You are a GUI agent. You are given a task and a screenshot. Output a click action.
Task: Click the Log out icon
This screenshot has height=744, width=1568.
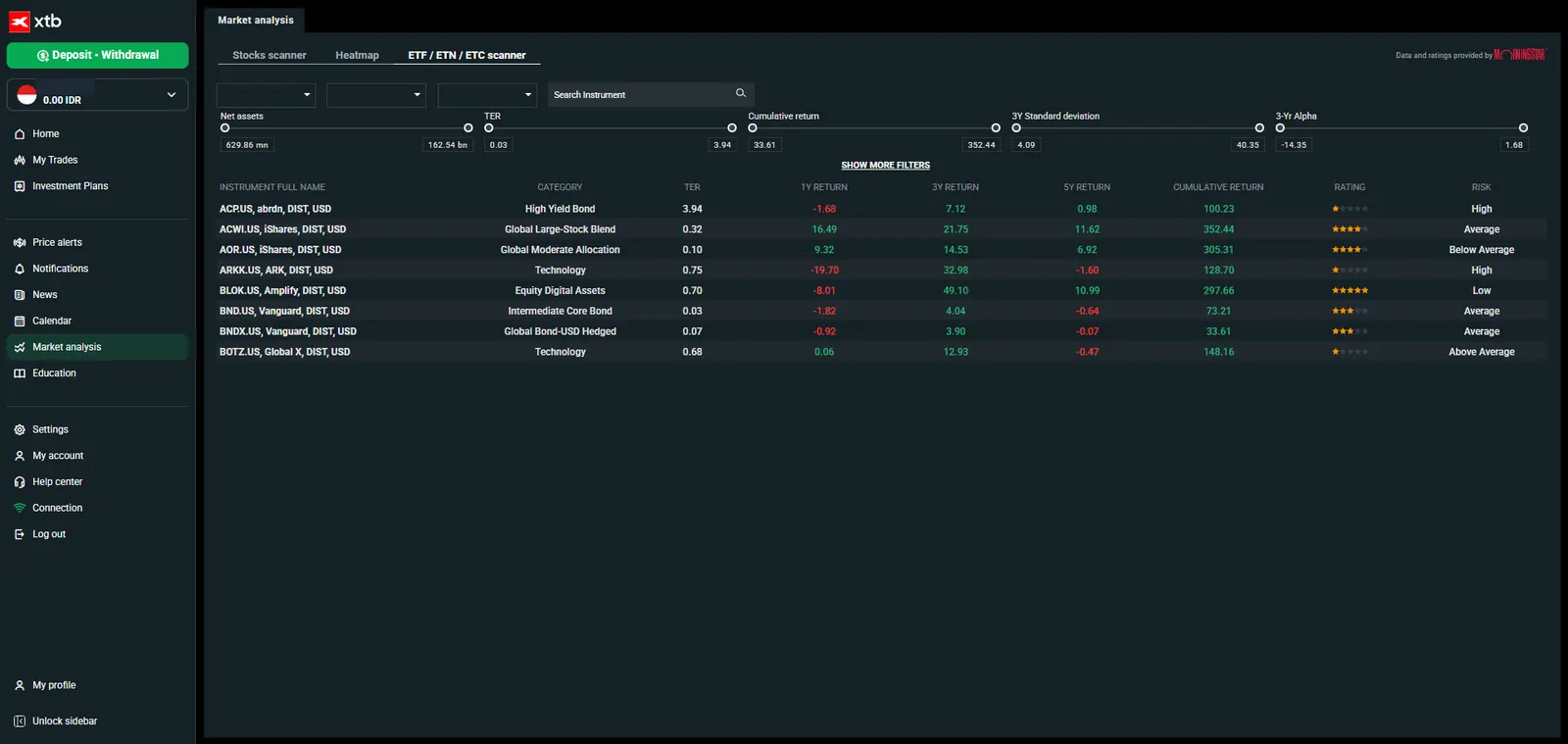[20, 534]
